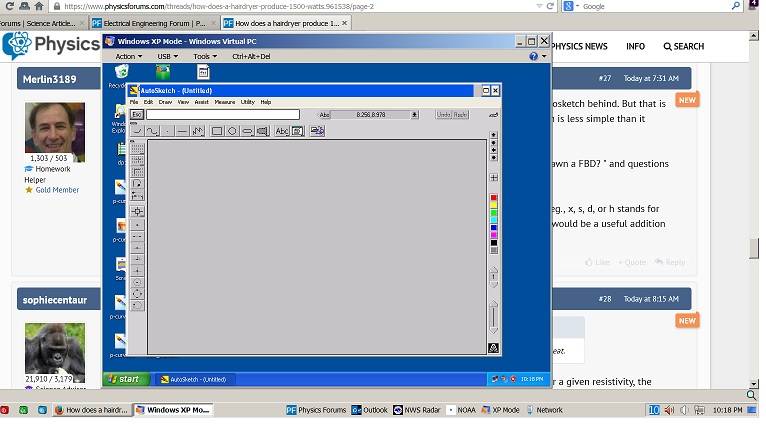The height and width of the screenshot is (424, 766).
Task: Toggle the attach mode button in left toolbar
Action: 137,183
